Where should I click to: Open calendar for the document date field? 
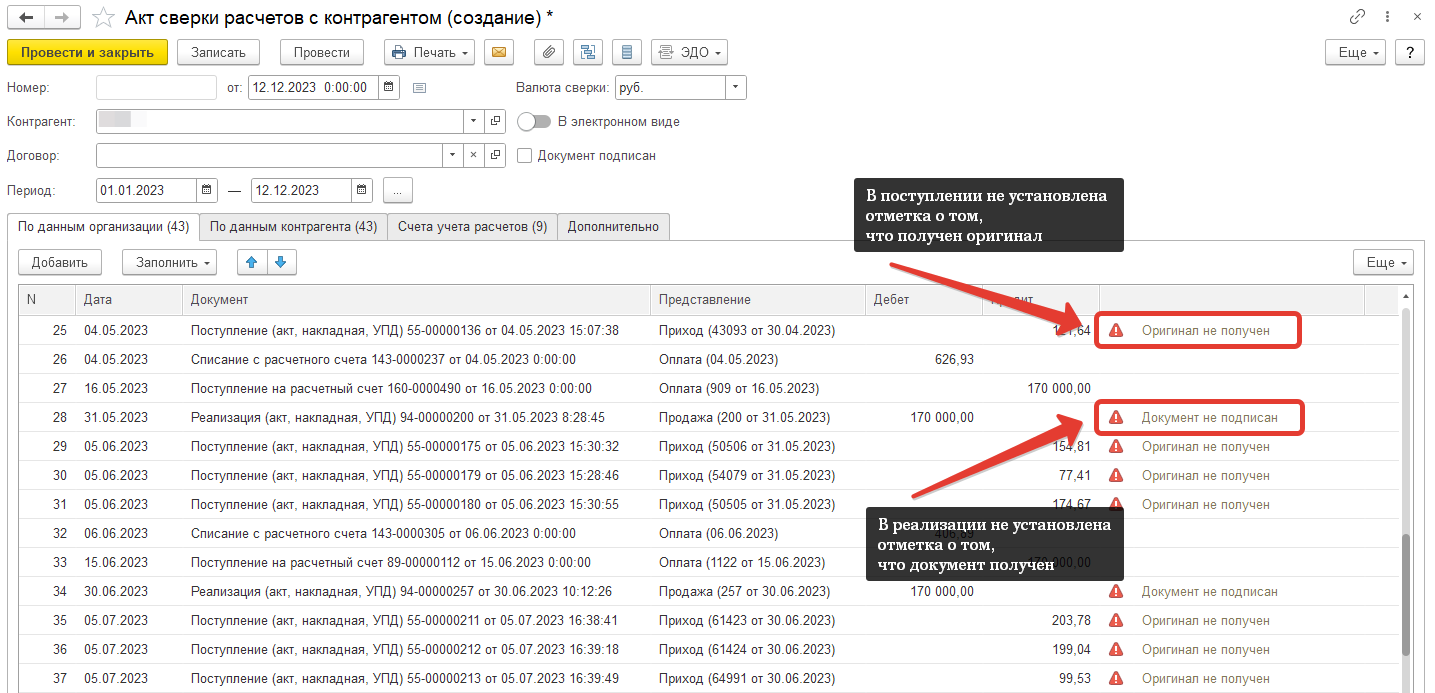coord(389,87)
